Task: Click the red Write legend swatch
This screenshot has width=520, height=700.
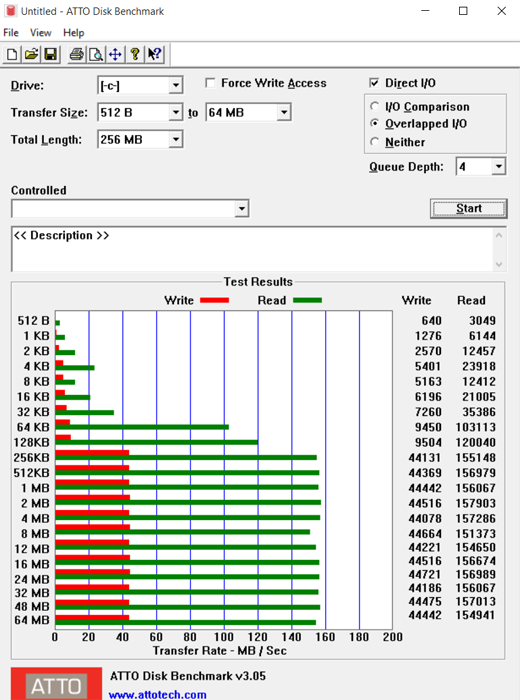Action: tap(214, 300)
